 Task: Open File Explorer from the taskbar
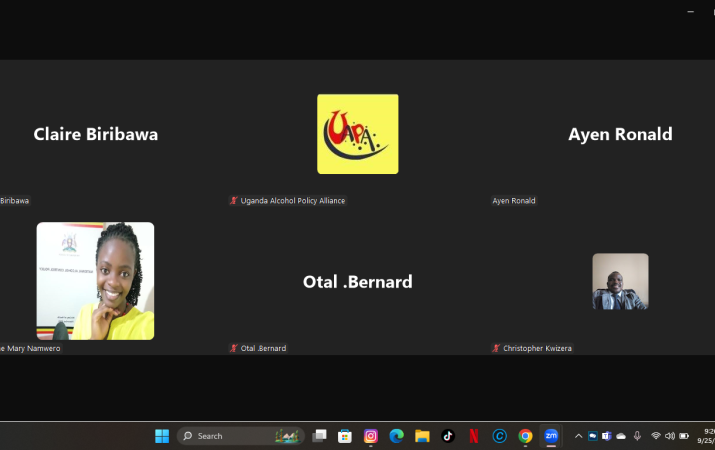422,436
